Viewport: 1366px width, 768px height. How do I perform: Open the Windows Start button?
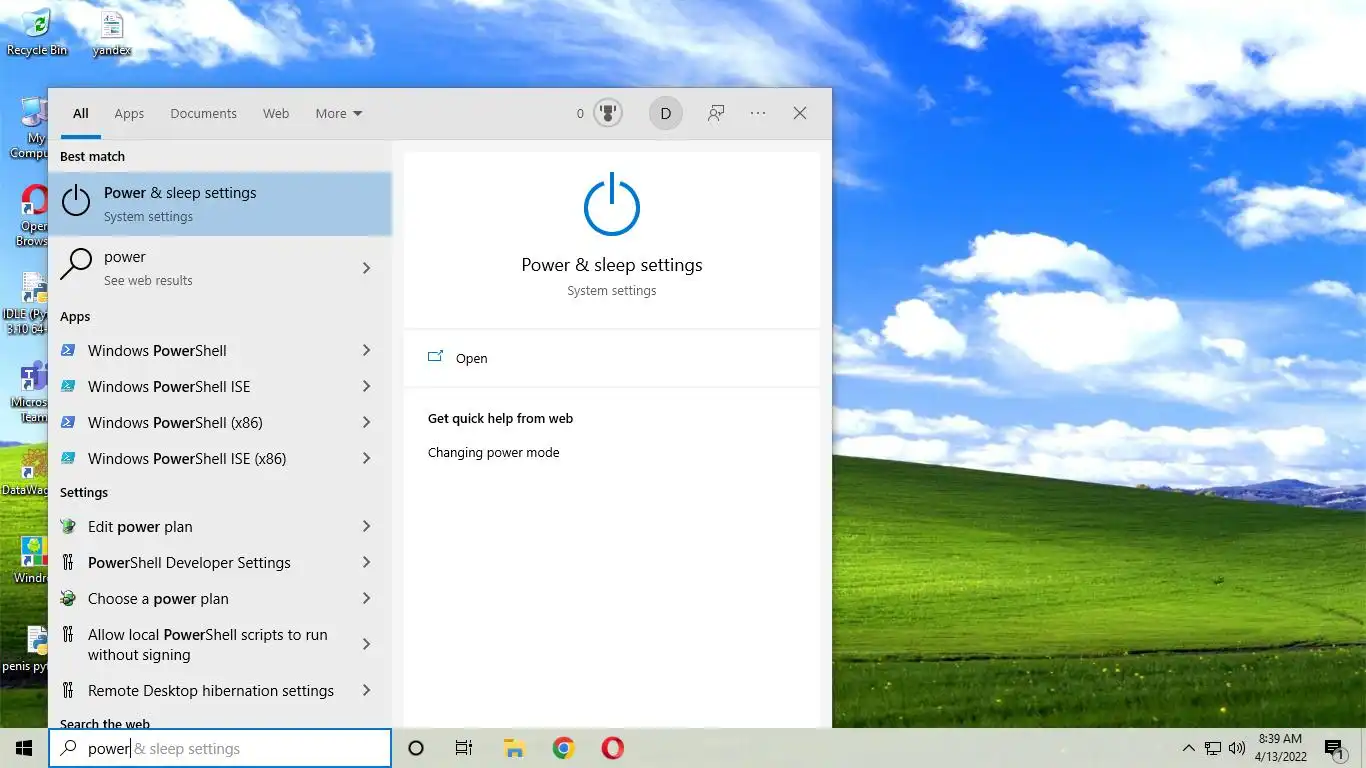(x=24, y=748)
